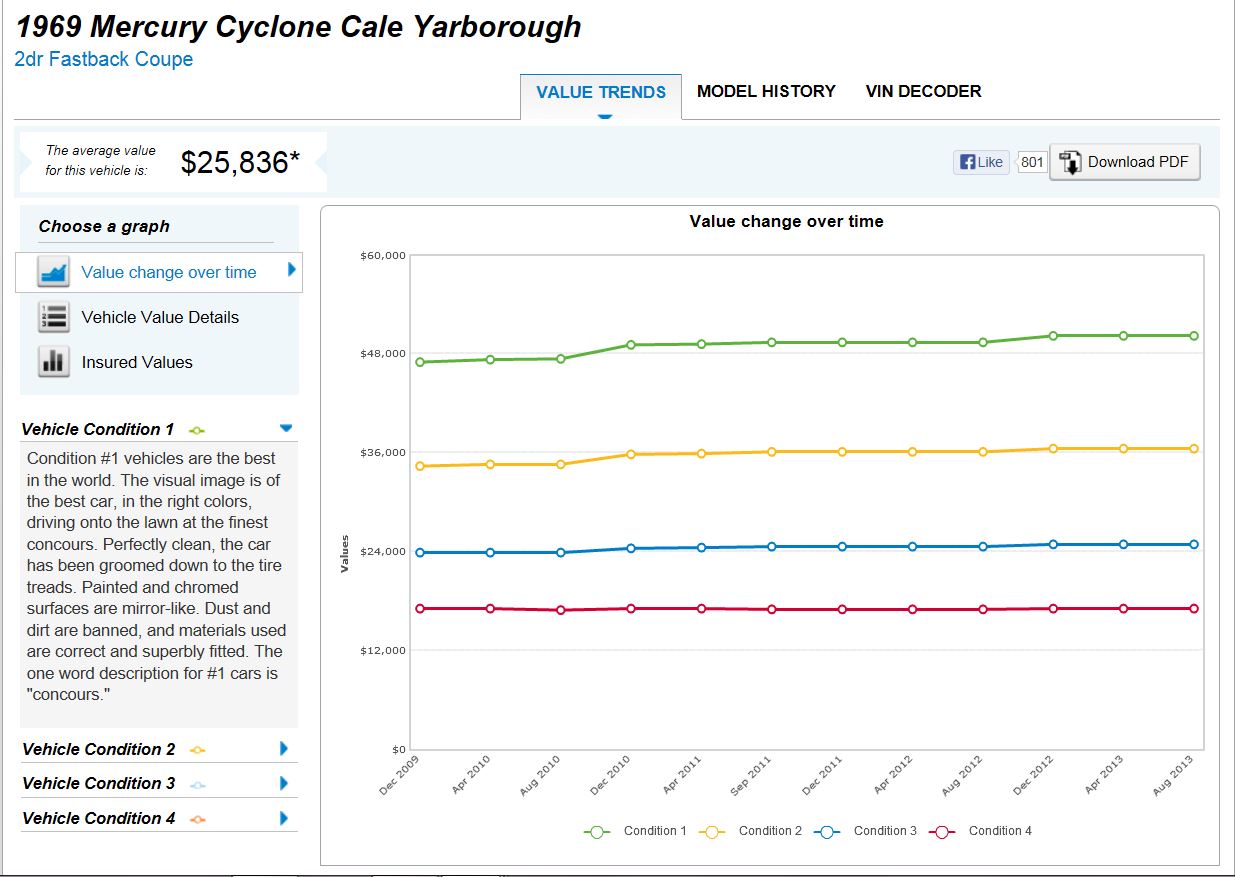Screen dimensions: 1235x877
Task: Expand the Vehicle Condition 3 section
Action: pos(284,783)
